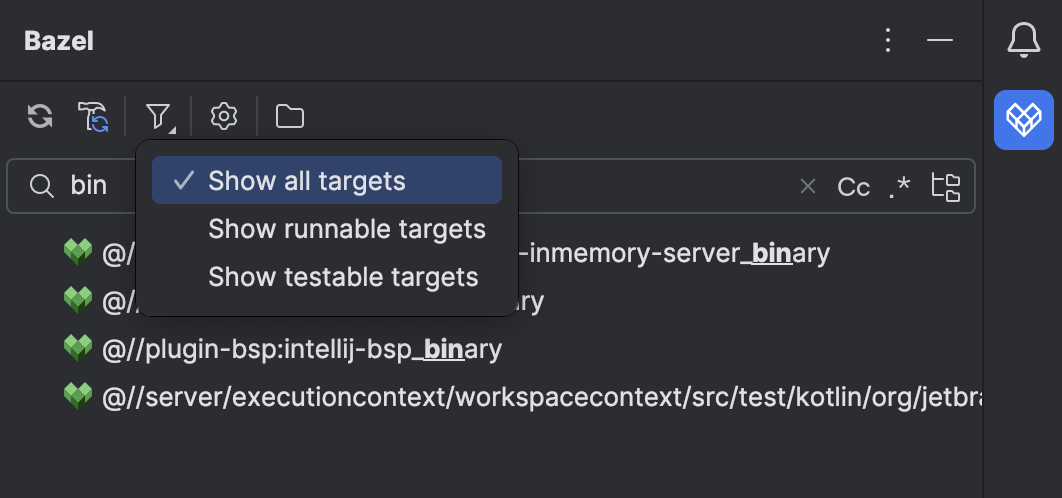Choose Show testable targets
The image size is (1062, 498).
pyautogui.click(x=343, y=277)
